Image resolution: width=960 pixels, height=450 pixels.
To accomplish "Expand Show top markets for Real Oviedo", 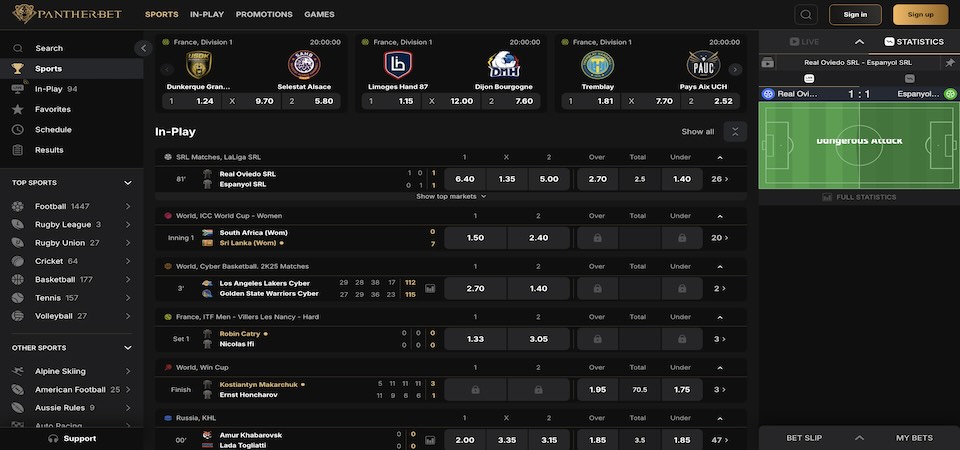I will pos(451,197).
